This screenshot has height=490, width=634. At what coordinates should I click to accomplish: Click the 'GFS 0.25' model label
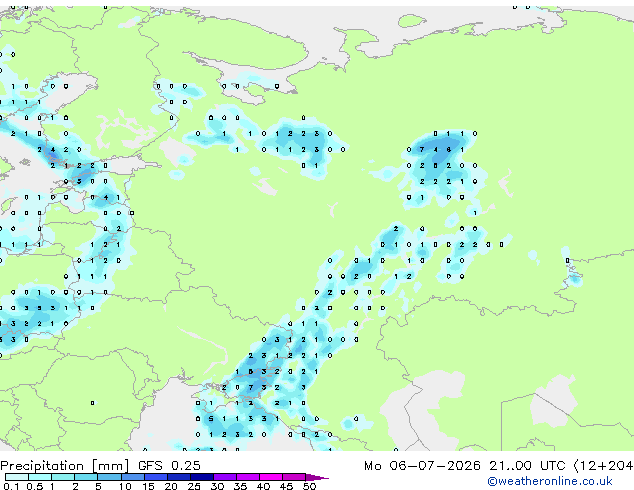(169, 466)
